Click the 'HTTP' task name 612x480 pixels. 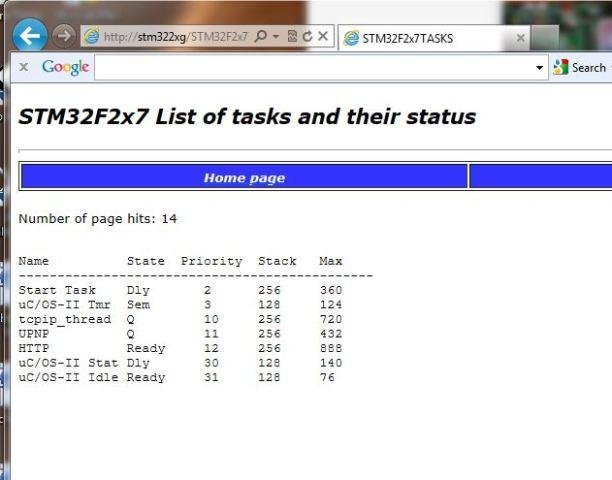click(34, 348)
